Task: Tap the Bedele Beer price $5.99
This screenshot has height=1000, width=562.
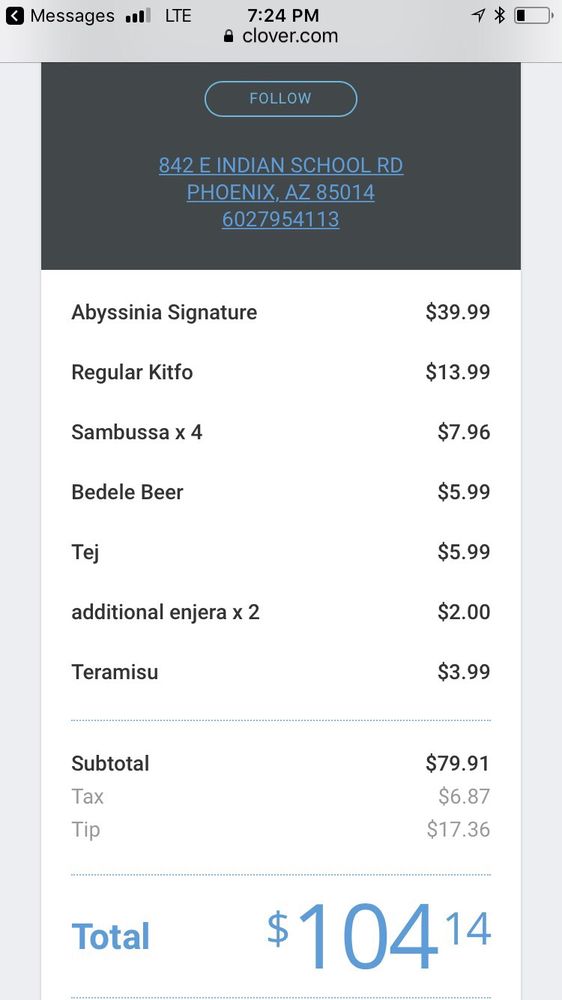Action: [x=464, y=492]
